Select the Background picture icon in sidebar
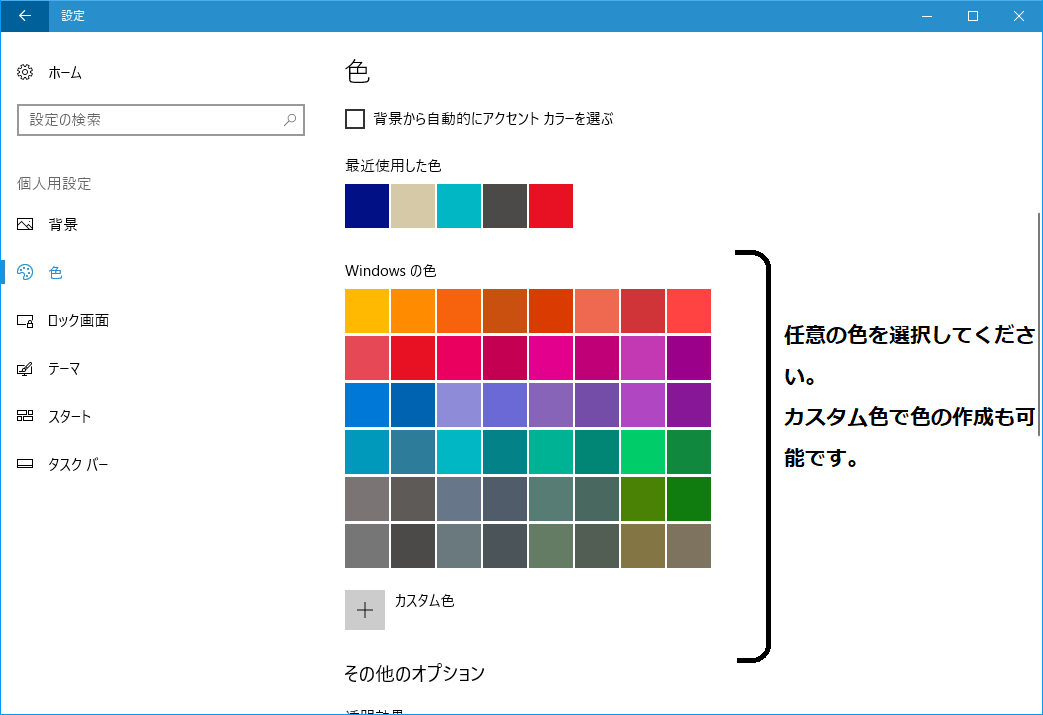This screenshot has height=715, width=1043. click(26, 225)
